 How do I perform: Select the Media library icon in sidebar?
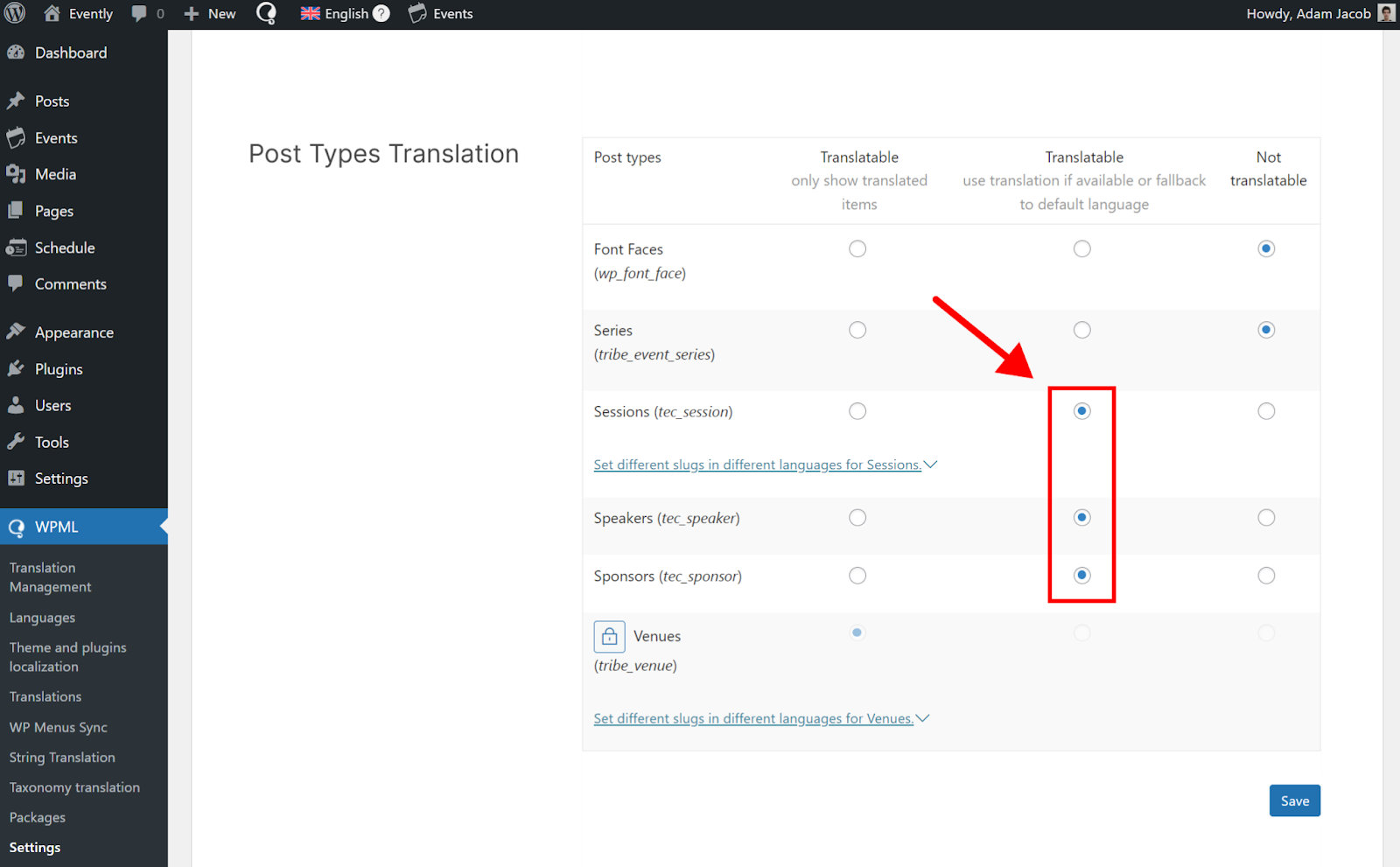17,174
